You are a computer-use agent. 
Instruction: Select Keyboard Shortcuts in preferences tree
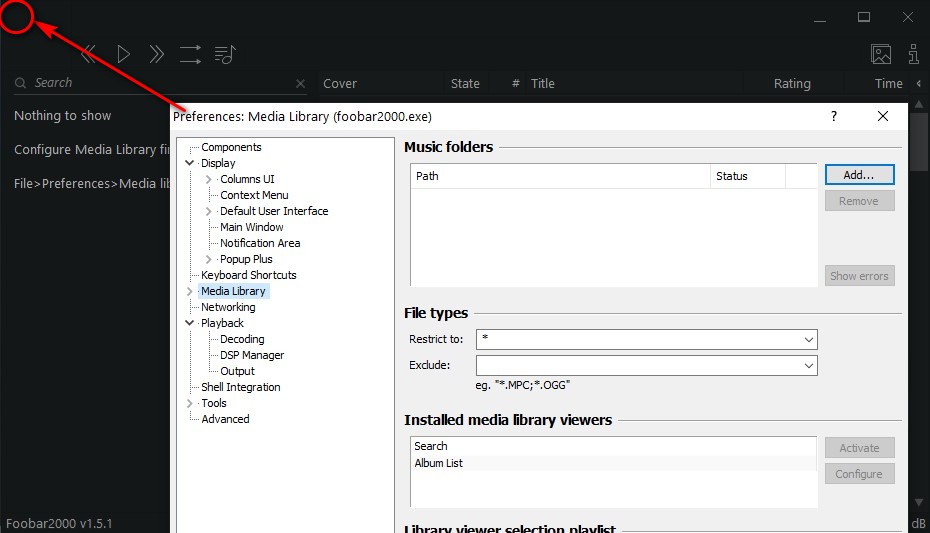tap(248, 275)
